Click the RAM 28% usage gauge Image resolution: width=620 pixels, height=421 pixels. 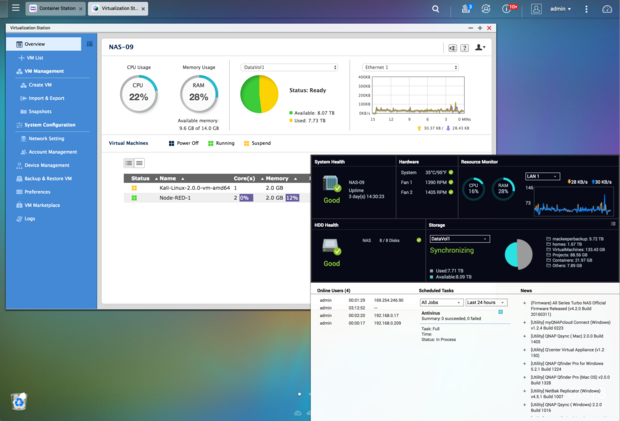click(198, 94)
